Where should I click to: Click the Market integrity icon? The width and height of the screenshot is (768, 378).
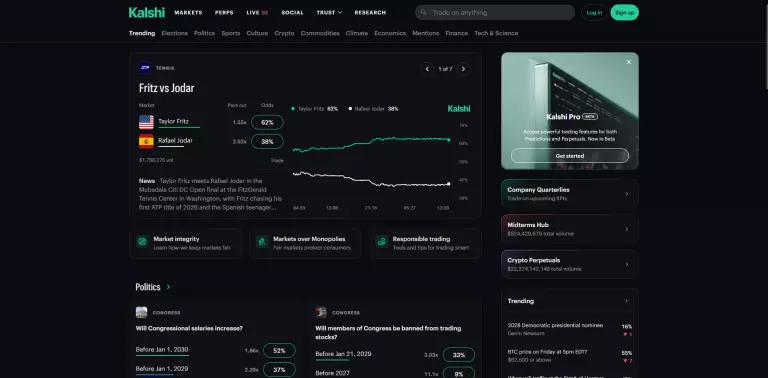pyautogui.click(x=142, y=241)
